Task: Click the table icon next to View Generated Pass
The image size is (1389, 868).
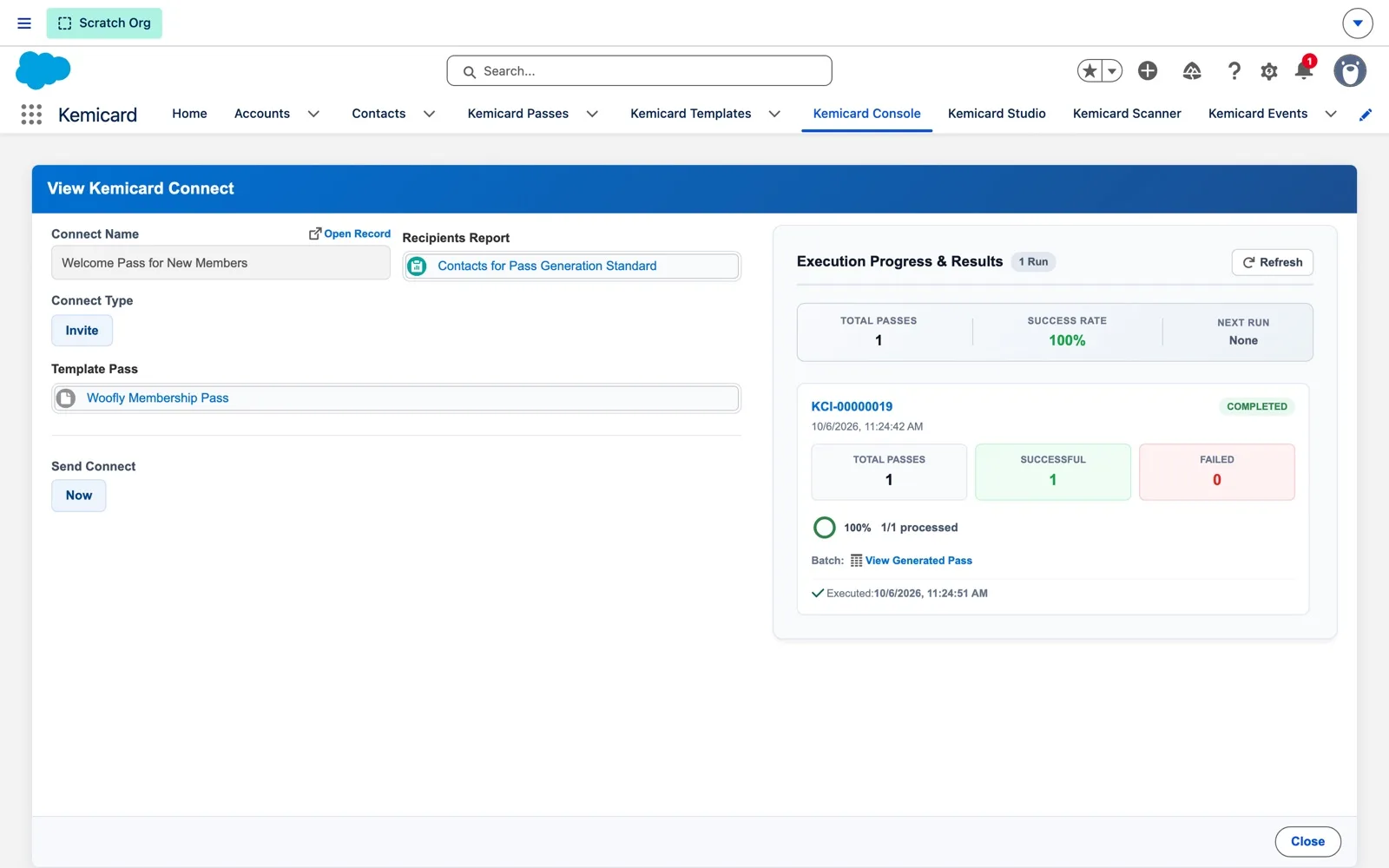Action: pyautogui.click(x=857, y=561)
